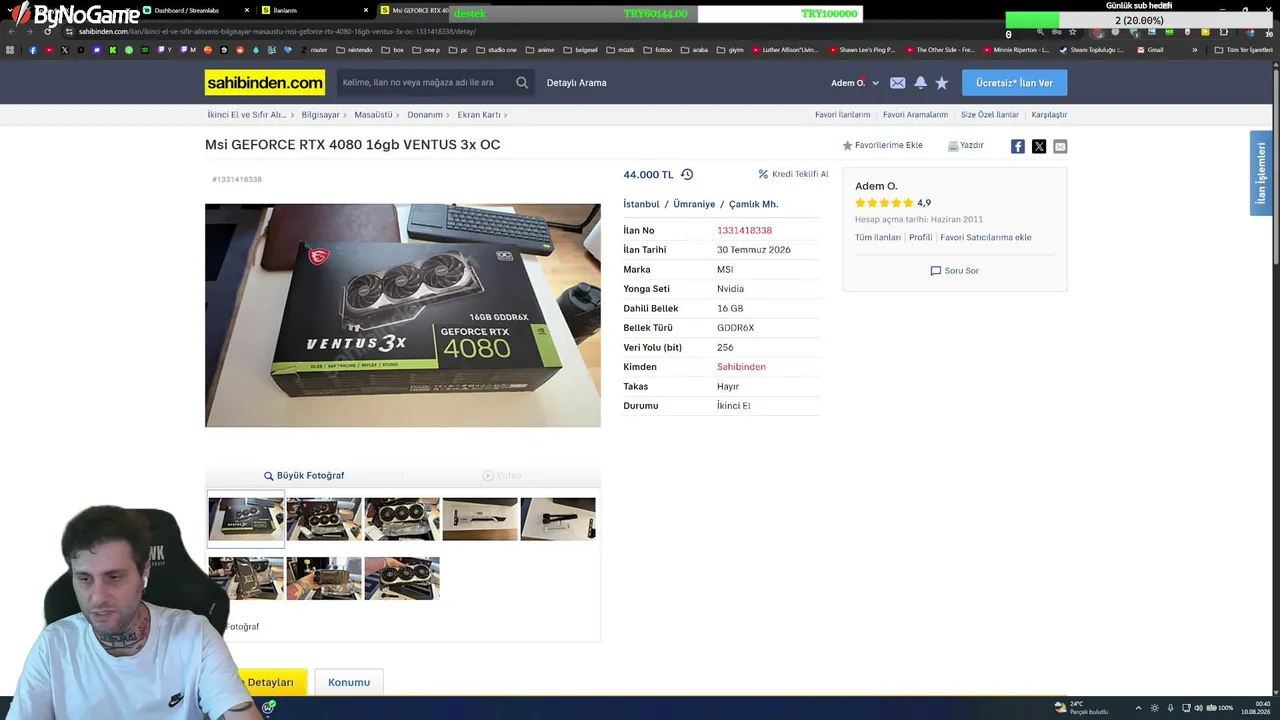Click the Sahibinden value link
Screen dimensions: 1280x720
[x=741, y=367]
